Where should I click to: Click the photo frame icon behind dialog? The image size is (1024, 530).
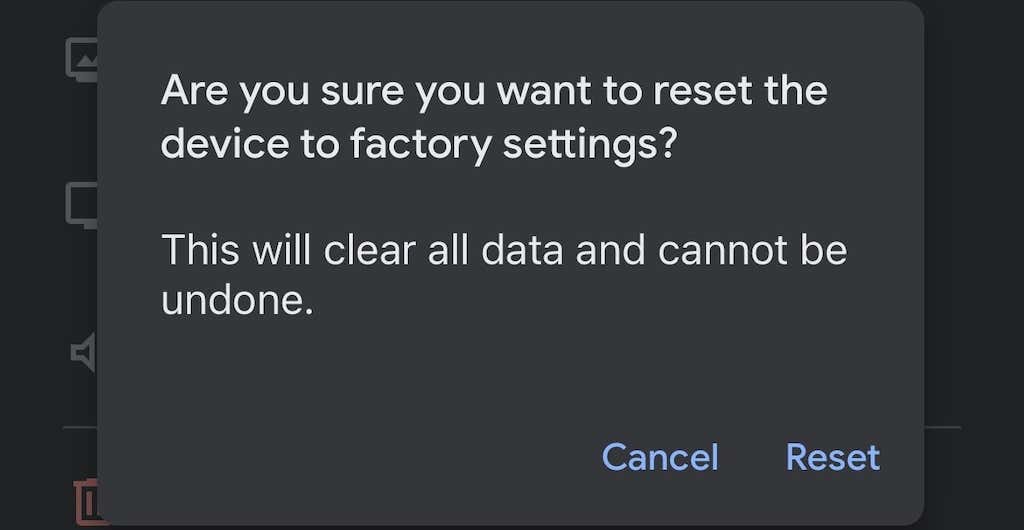pyautogui.click(x=82, y=60)
